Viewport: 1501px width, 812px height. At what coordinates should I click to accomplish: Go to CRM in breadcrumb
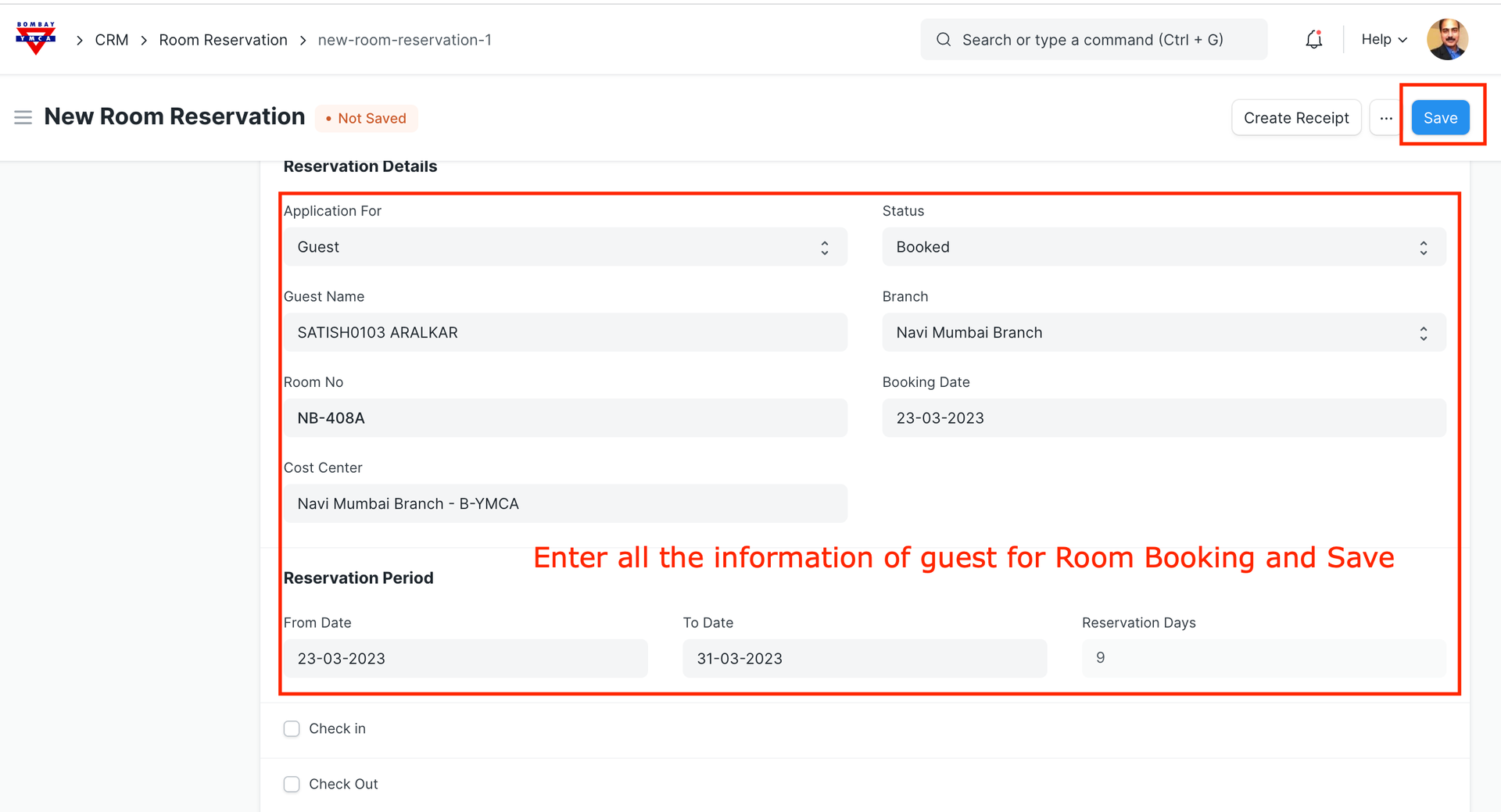click(x=112, y=40)
